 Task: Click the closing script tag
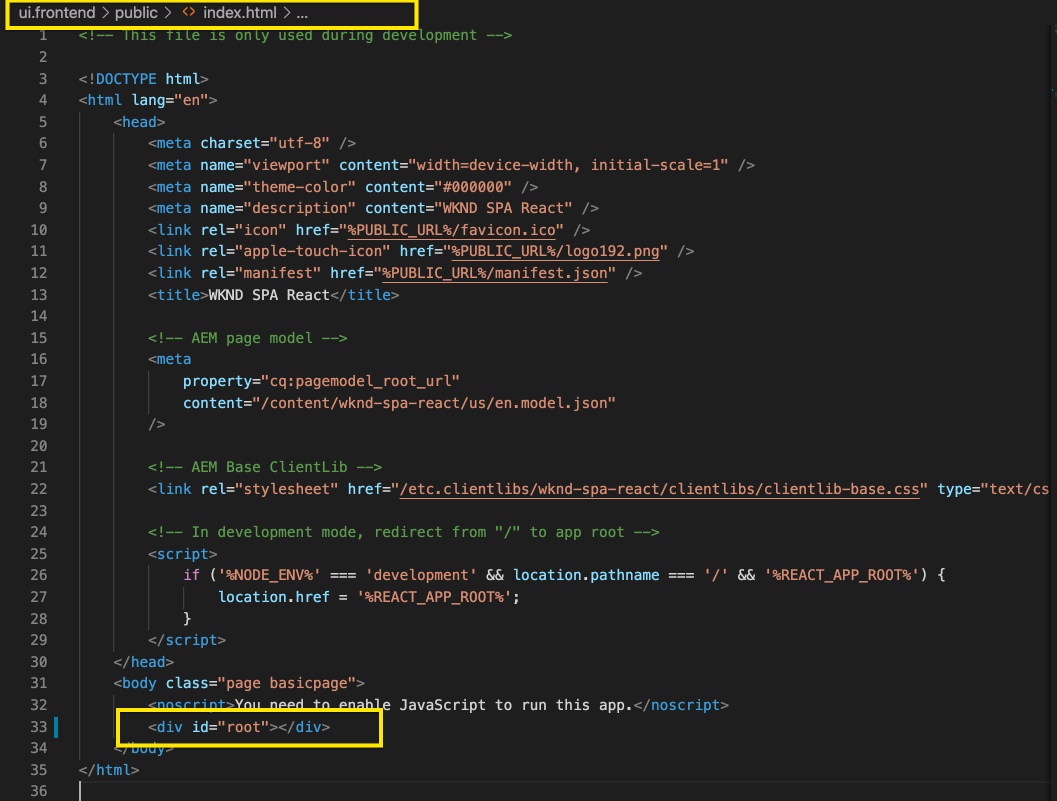187,640
